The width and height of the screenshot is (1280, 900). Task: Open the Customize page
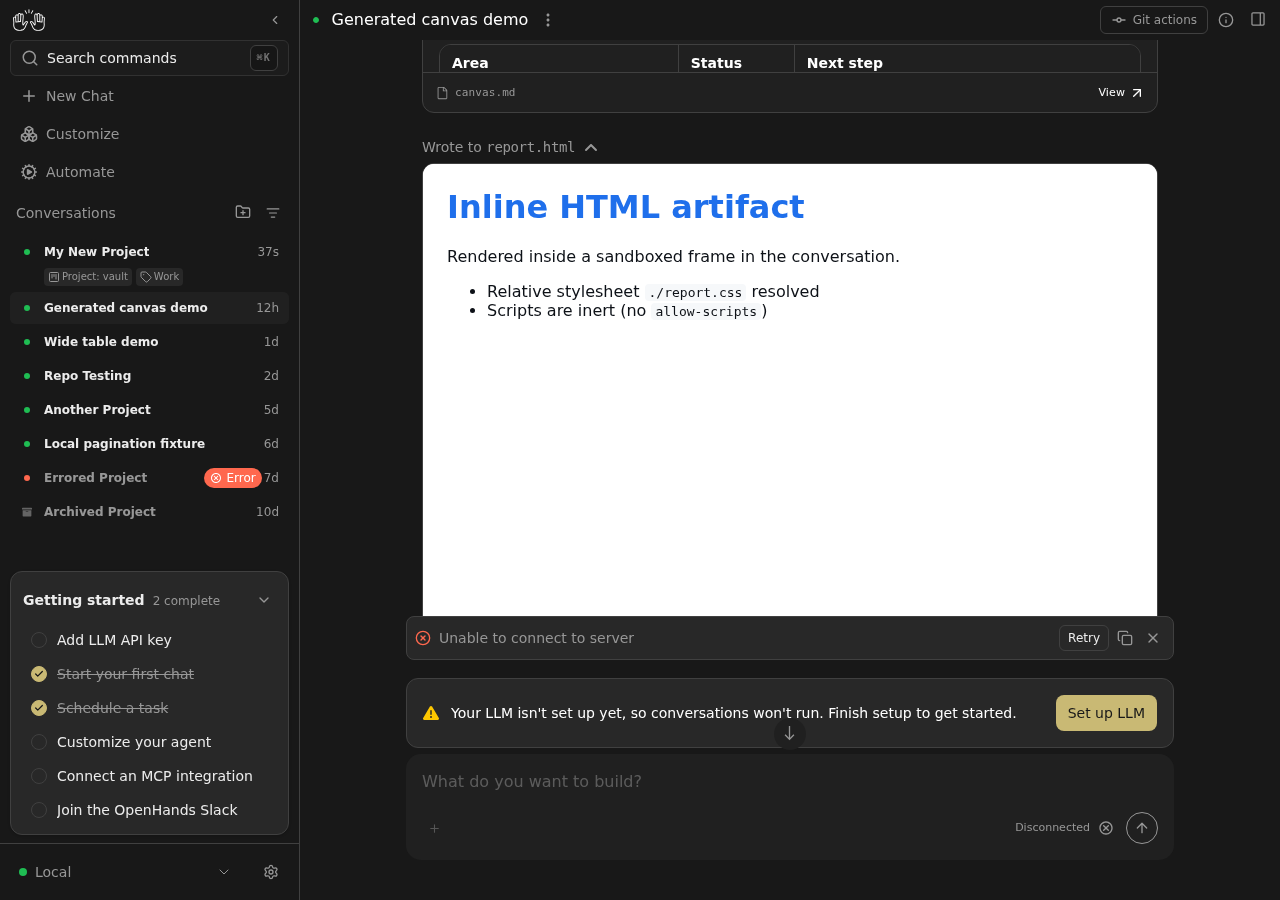(149, 134)
